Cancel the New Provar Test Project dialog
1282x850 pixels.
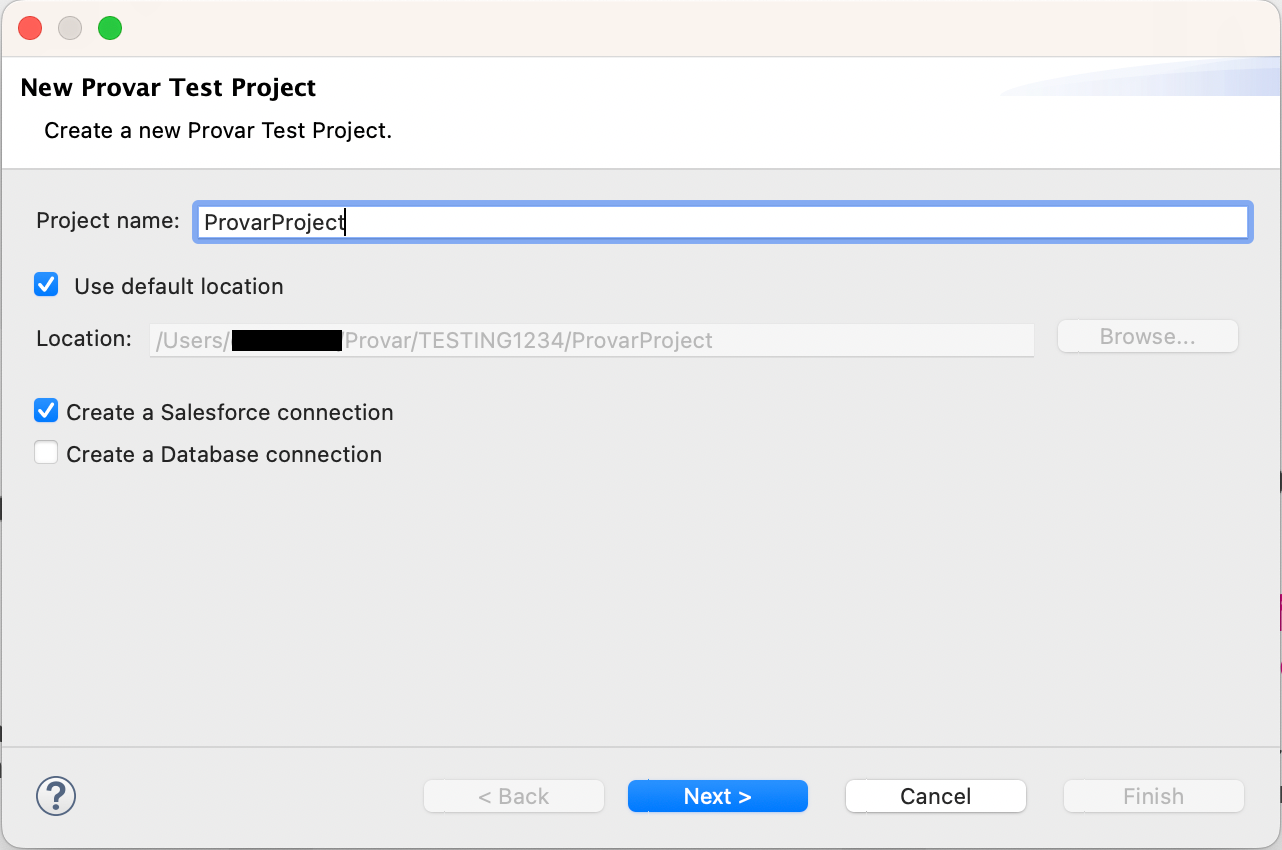935,796
